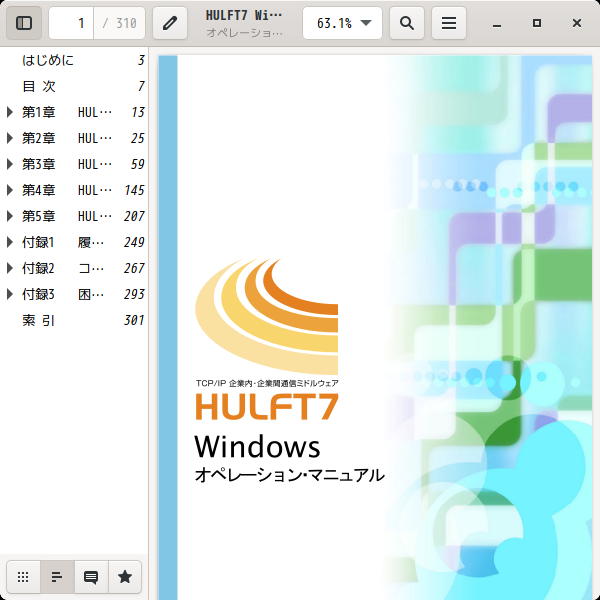Expand the 第4章 outline node
The width and height of the screenshot is (600, 600).
point(10,190)
